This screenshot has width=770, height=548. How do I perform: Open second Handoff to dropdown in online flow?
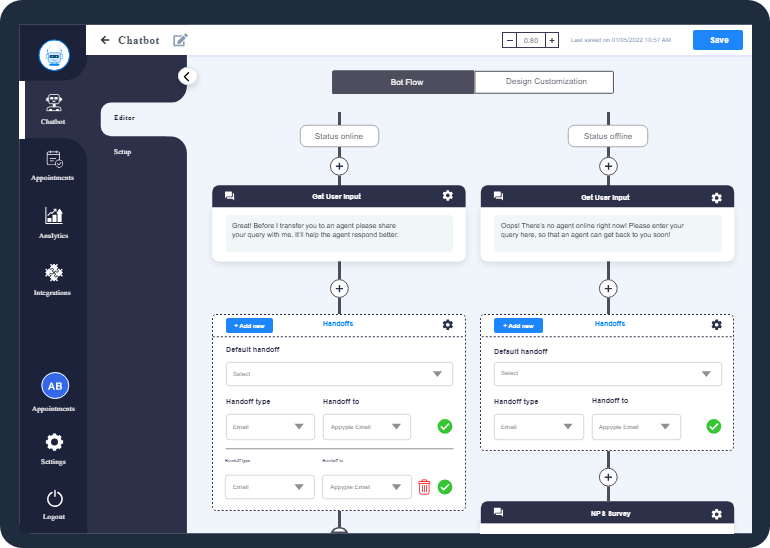coord(367,487)
